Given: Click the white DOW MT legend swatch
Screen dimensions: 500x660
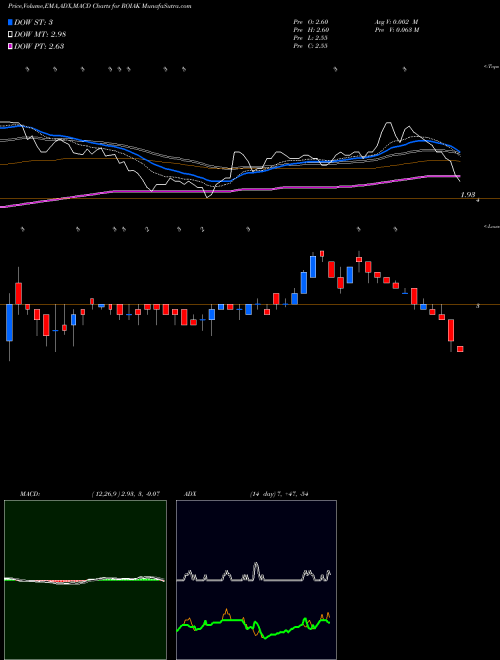Looking at the screenshot, I should click(x=10, y=34).
